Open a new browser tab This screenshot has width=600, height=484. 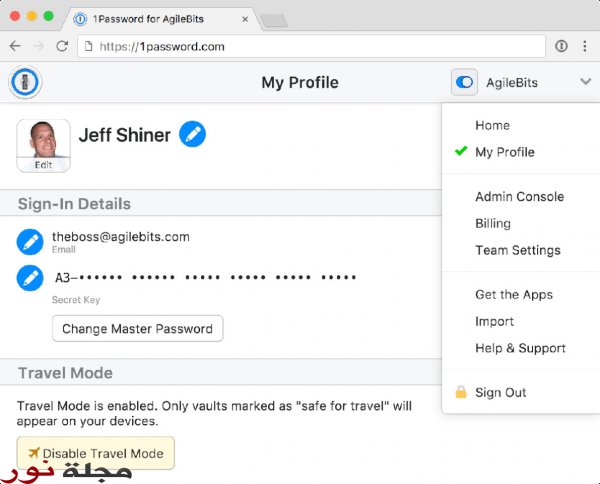click(x=274, y=21)
